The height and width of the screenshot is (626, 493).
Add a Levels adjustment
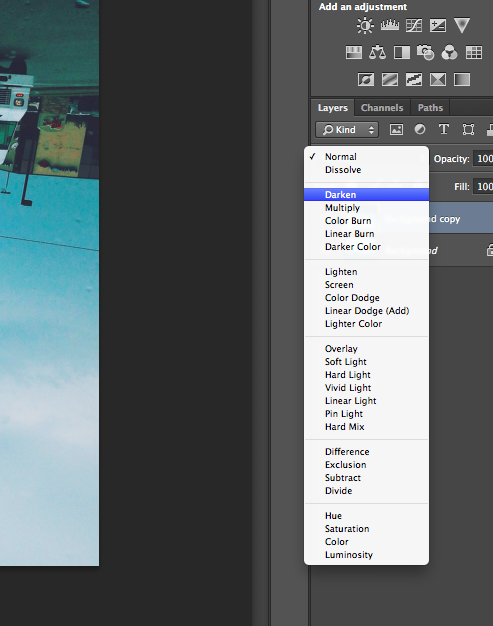tap(390, 26)
